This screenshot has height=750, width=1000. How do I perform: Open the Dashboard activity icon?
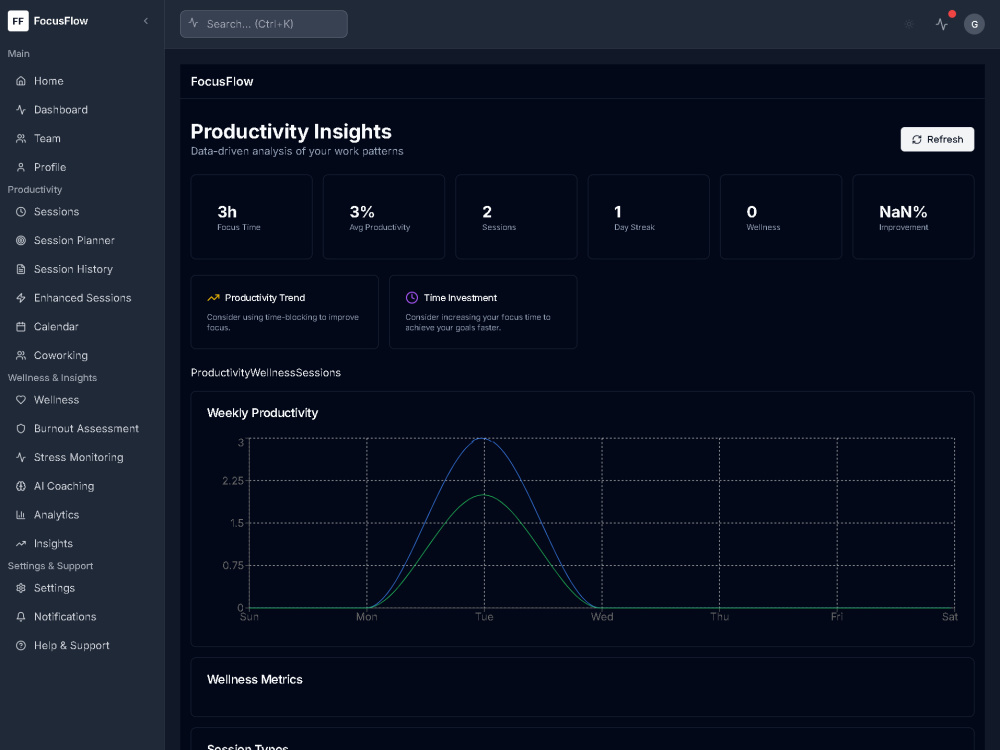pos(21,110)
